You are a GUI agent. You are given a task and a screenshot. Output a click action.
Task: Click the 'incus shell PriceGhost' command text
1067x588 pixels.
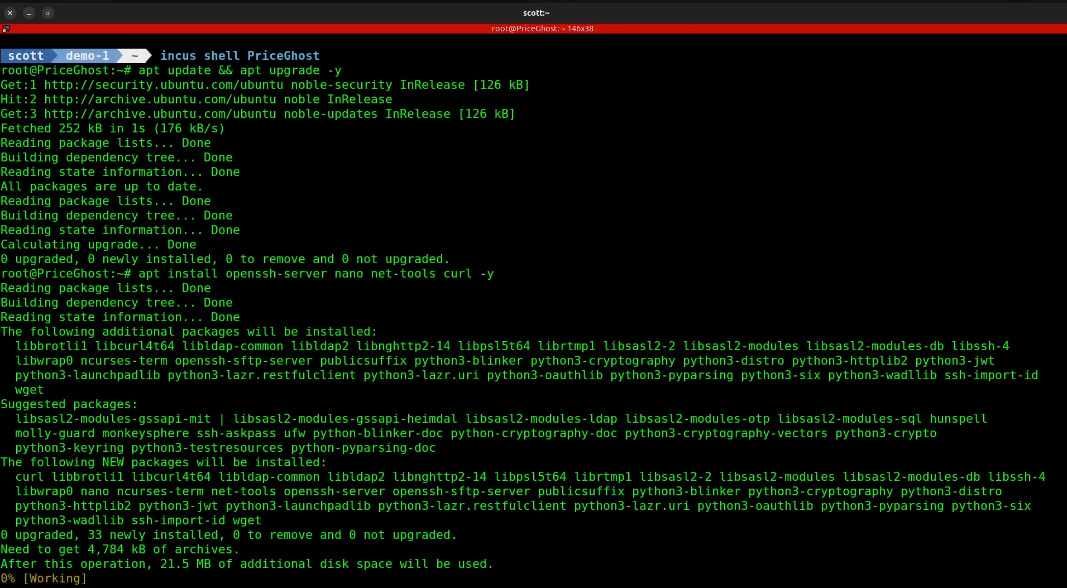tap(240, 56)
